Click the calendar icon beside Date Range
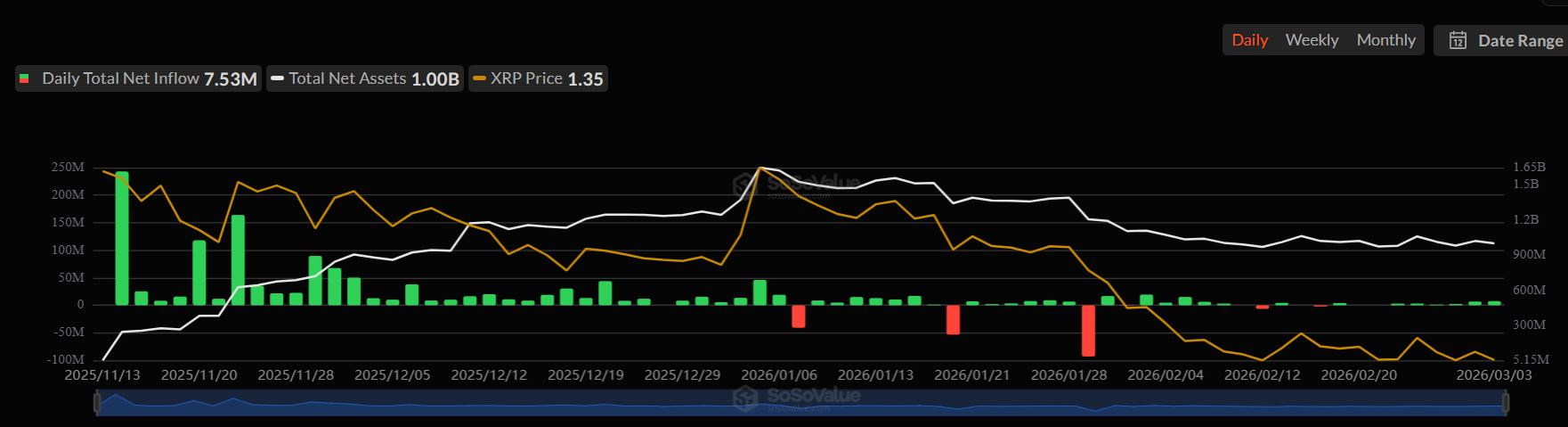Image resolution: width=1568 pixels, height=427 pixels. point(1458,40)
